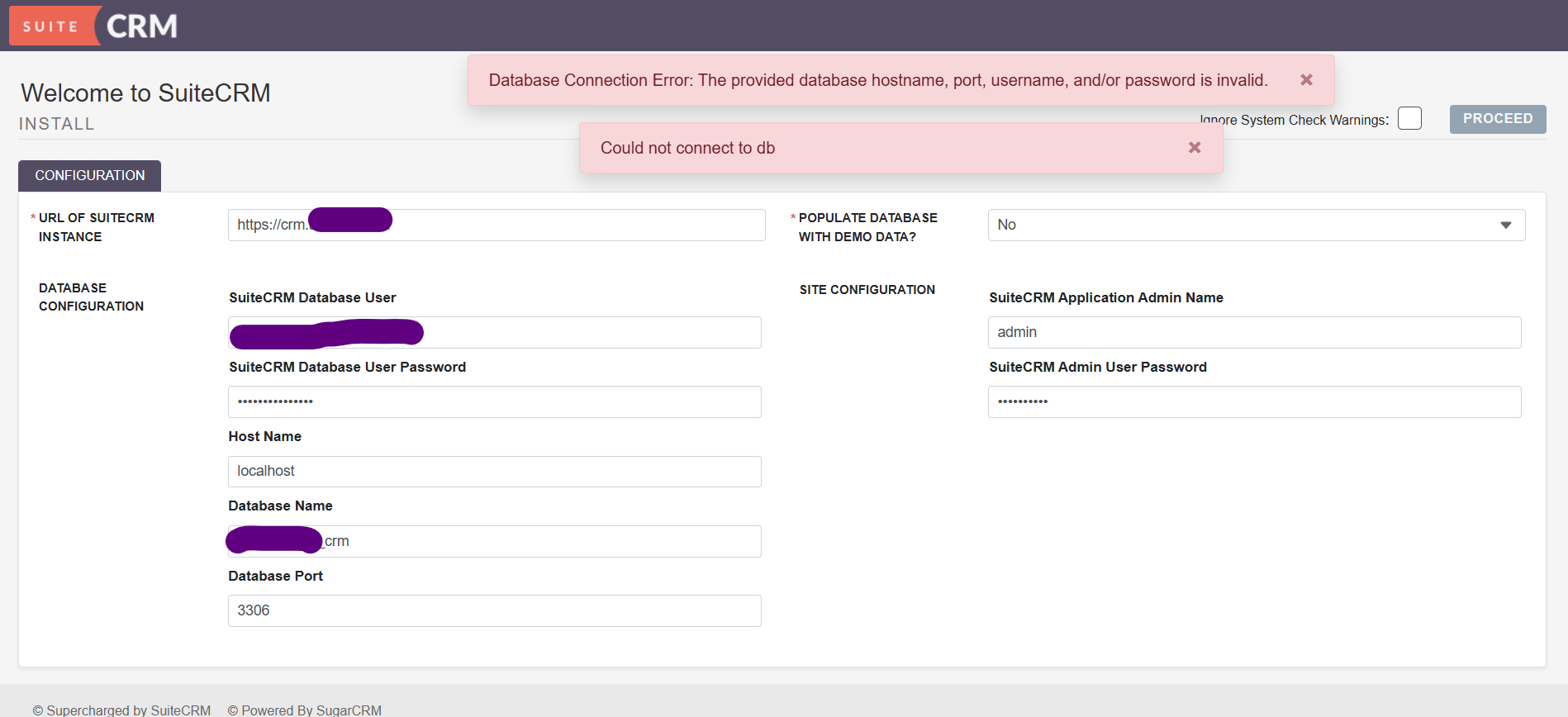Edit the Database Port field showing 3306

tap(495, 611)
